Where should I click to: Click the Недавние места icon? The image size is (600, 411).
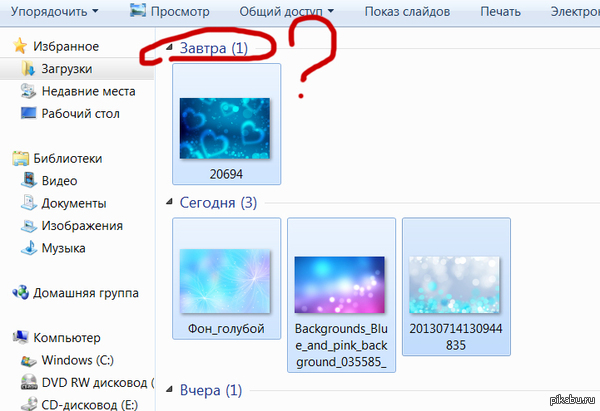28,91
